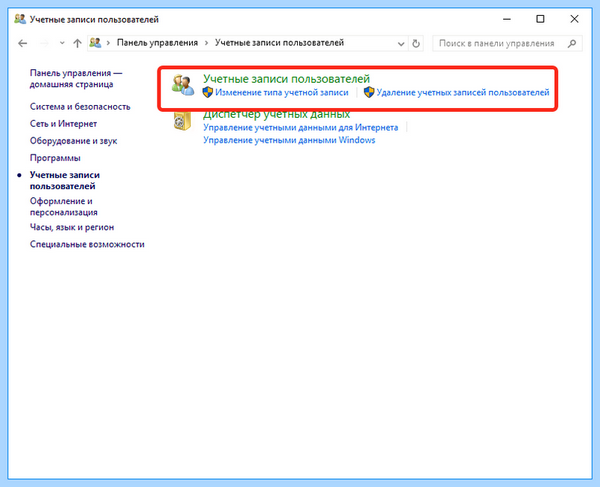Open 'Диспетчер учетных данных' heading
The image size is (600, 487).
[276, 114]
